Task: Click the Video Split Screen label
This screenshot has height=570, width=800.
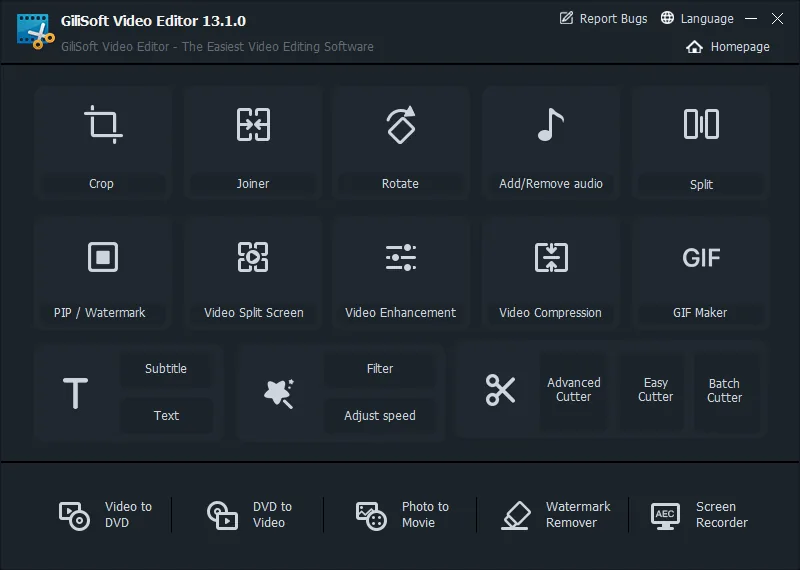Action: 254,313
